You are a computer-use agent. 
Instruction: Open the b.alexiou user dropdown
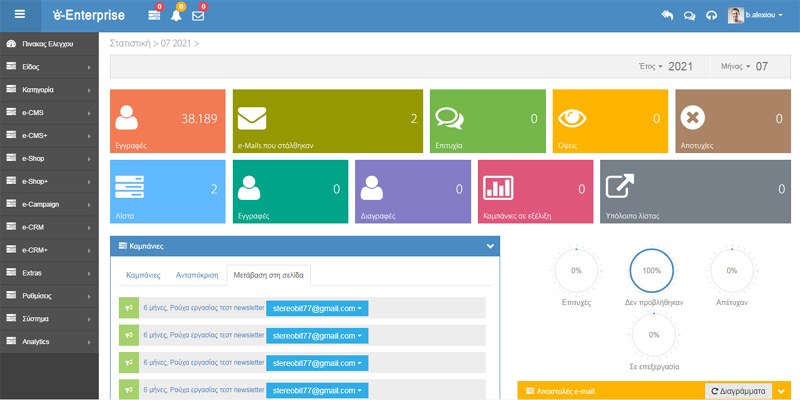tap(755, 15)
